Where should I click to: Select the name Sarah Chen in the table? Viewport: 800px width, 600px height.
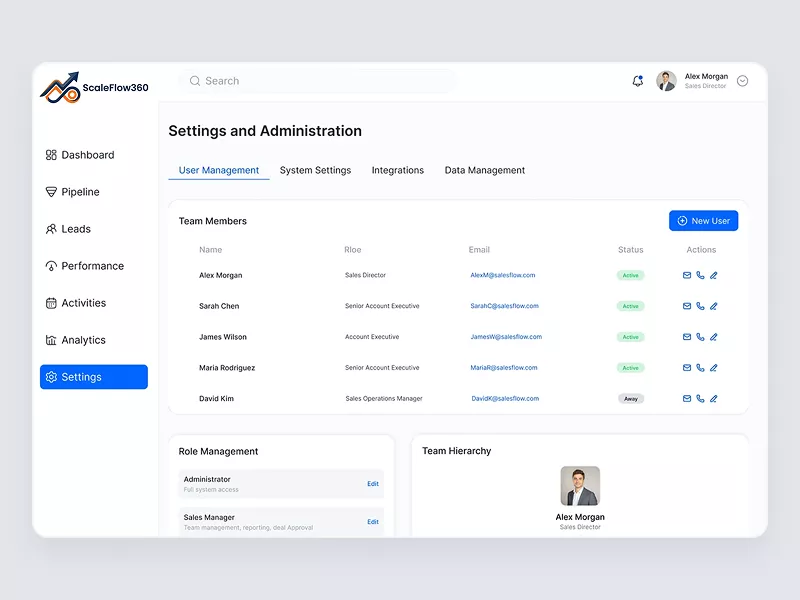coord(219,306)
